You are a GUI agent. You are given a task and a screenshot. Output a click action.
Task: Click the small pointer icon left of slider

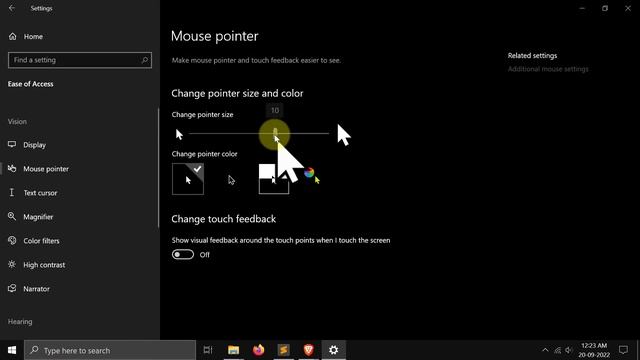pos(179,134)
